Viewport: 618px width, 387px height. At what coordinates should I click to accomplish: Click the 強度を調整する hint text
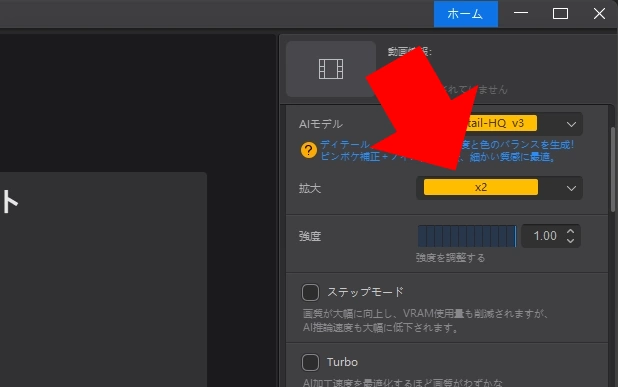click(450, 258)
